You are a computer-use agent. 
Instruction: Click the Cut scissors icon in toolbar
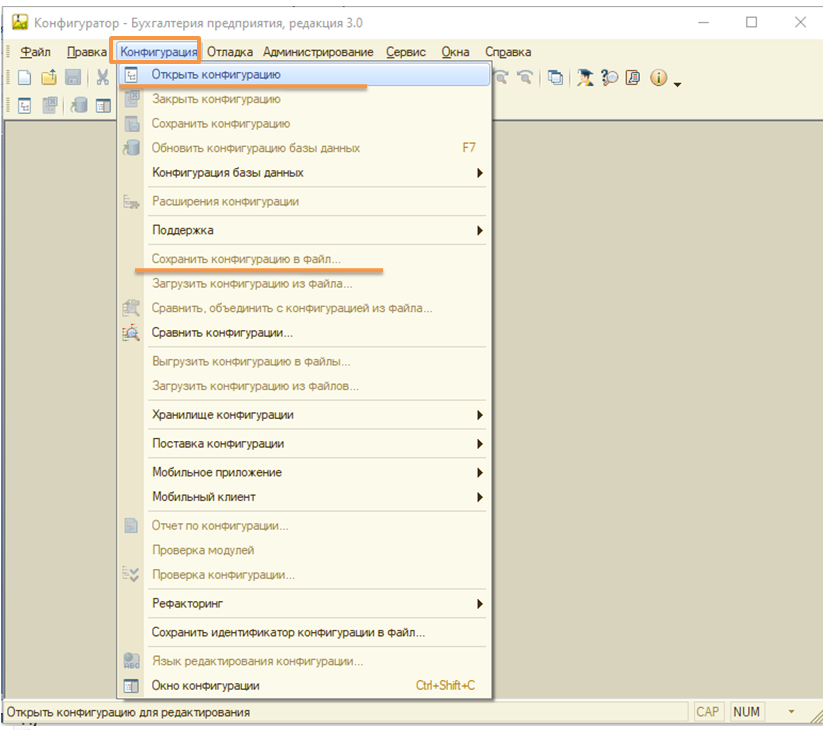pyautogui.click(x=102, y=78)
